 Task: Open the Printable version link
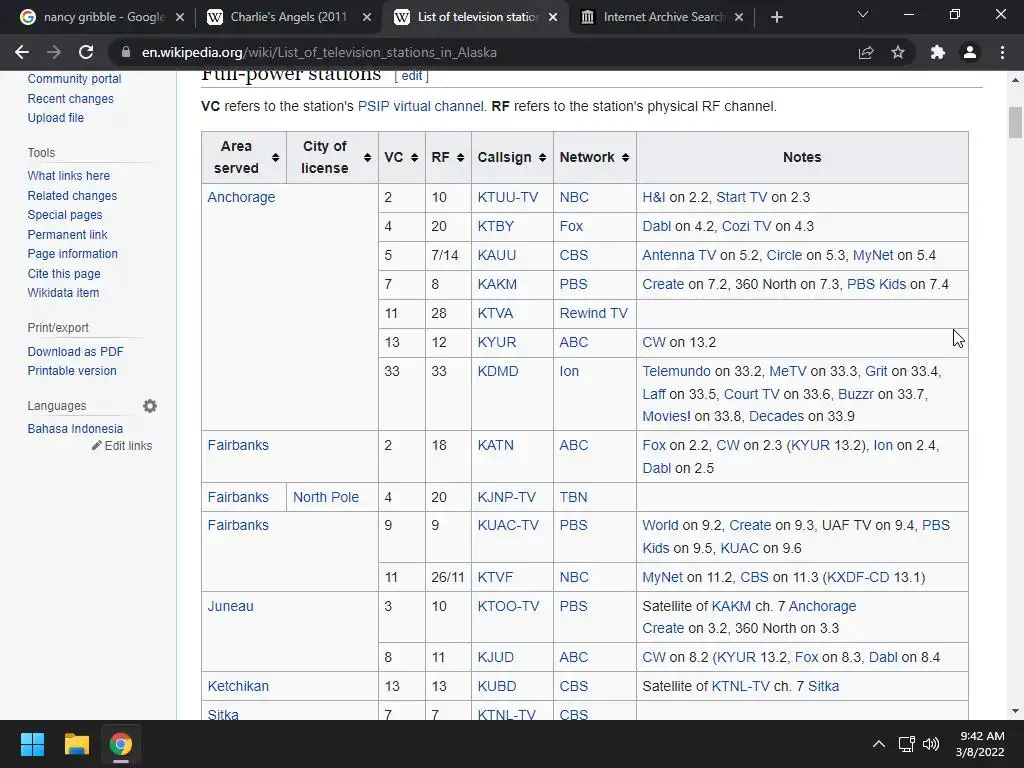72,370
